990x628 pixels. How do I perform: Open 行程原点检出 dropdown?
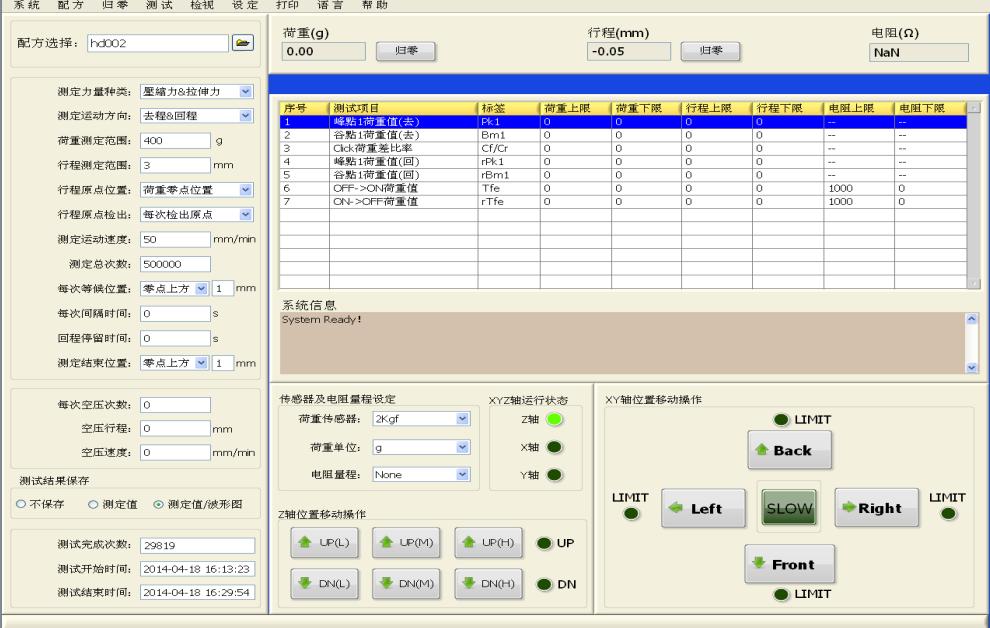point(246,215)
